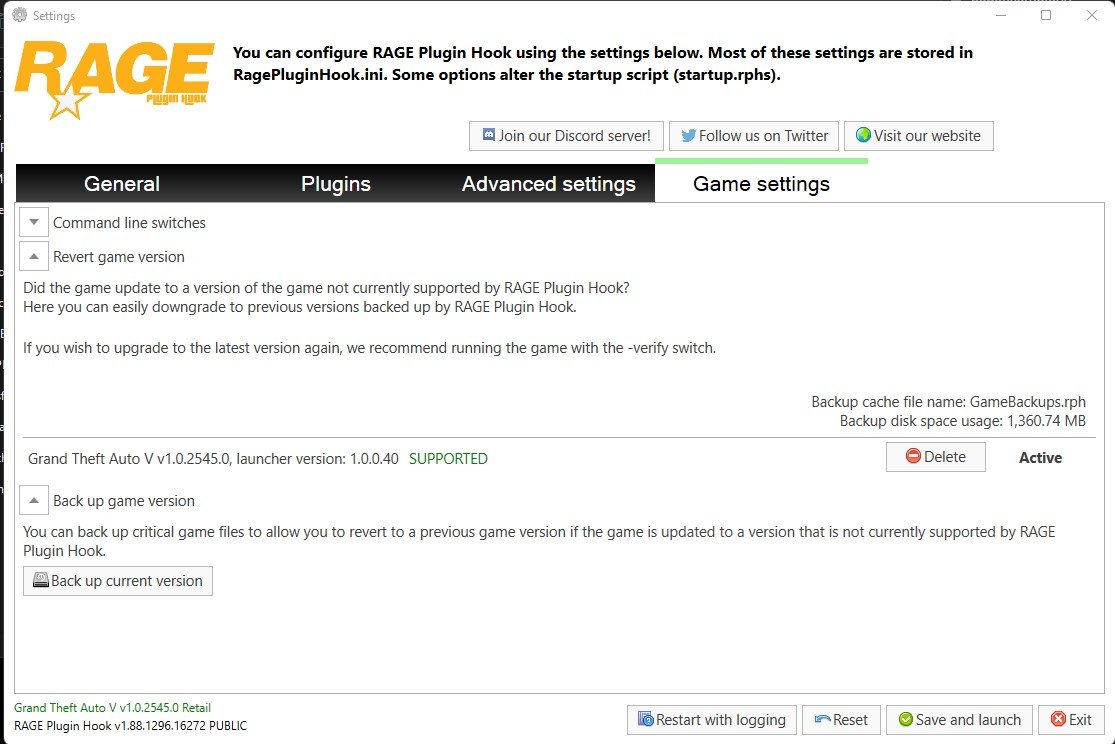Click the Discord icon on Join button

click(489, 134)
